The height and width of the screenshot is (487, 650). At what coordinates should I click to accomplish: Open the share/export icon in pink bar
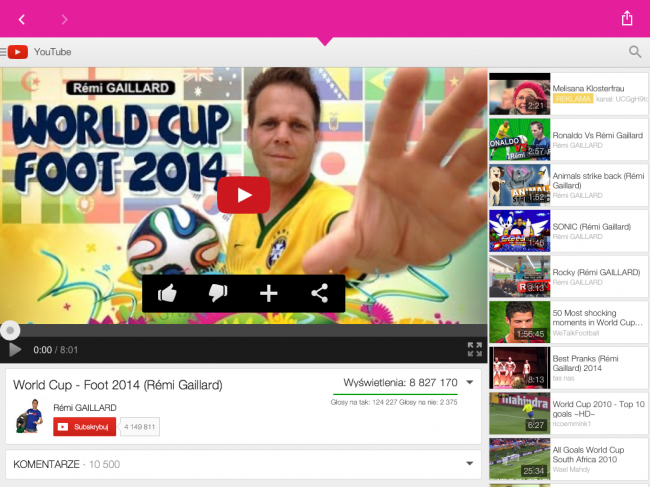coord(627,18)
